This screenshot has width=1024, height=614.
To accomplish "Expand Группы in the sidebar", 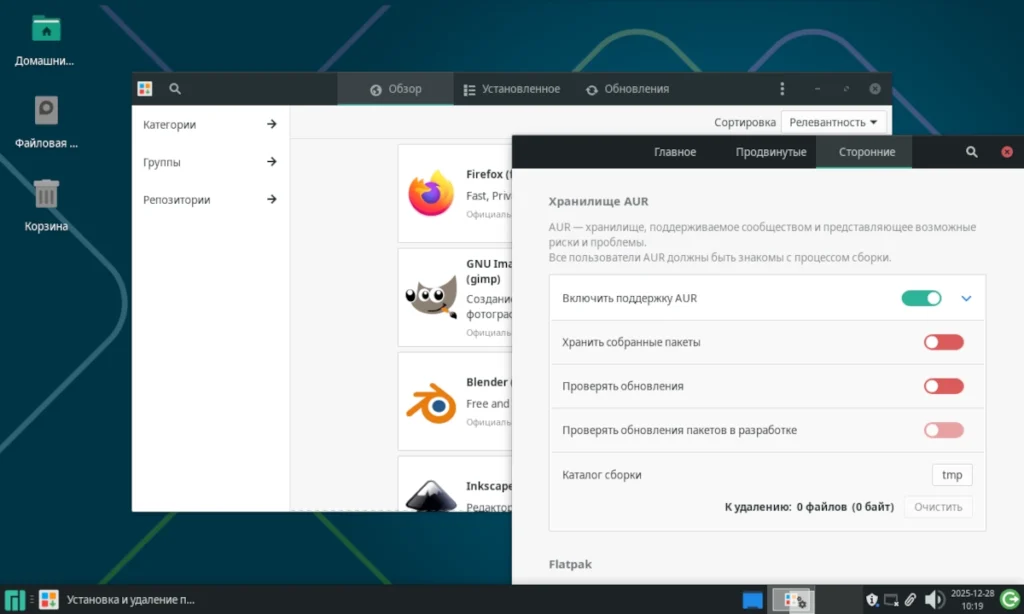I will [x=210, y=162].
